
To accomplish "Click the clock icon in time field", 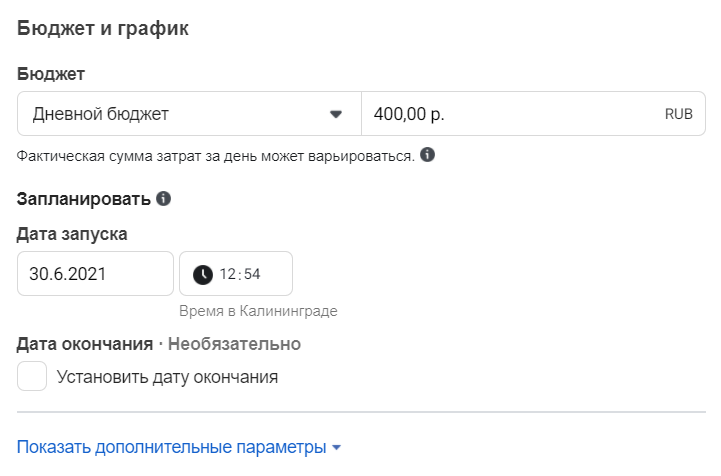I will click(203, 275).
